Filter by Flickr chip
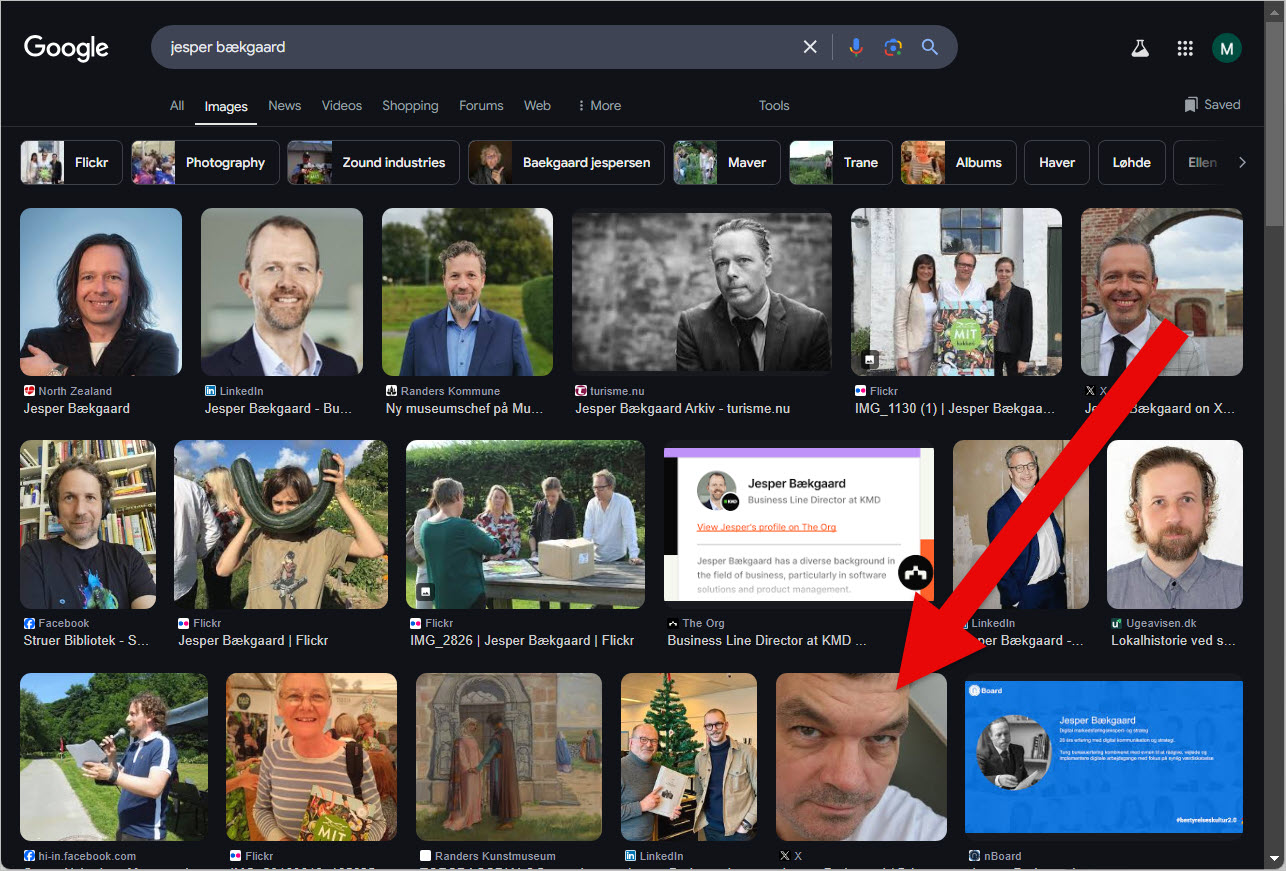Screen dimensions: 1286x871 (x=71, y=162)
